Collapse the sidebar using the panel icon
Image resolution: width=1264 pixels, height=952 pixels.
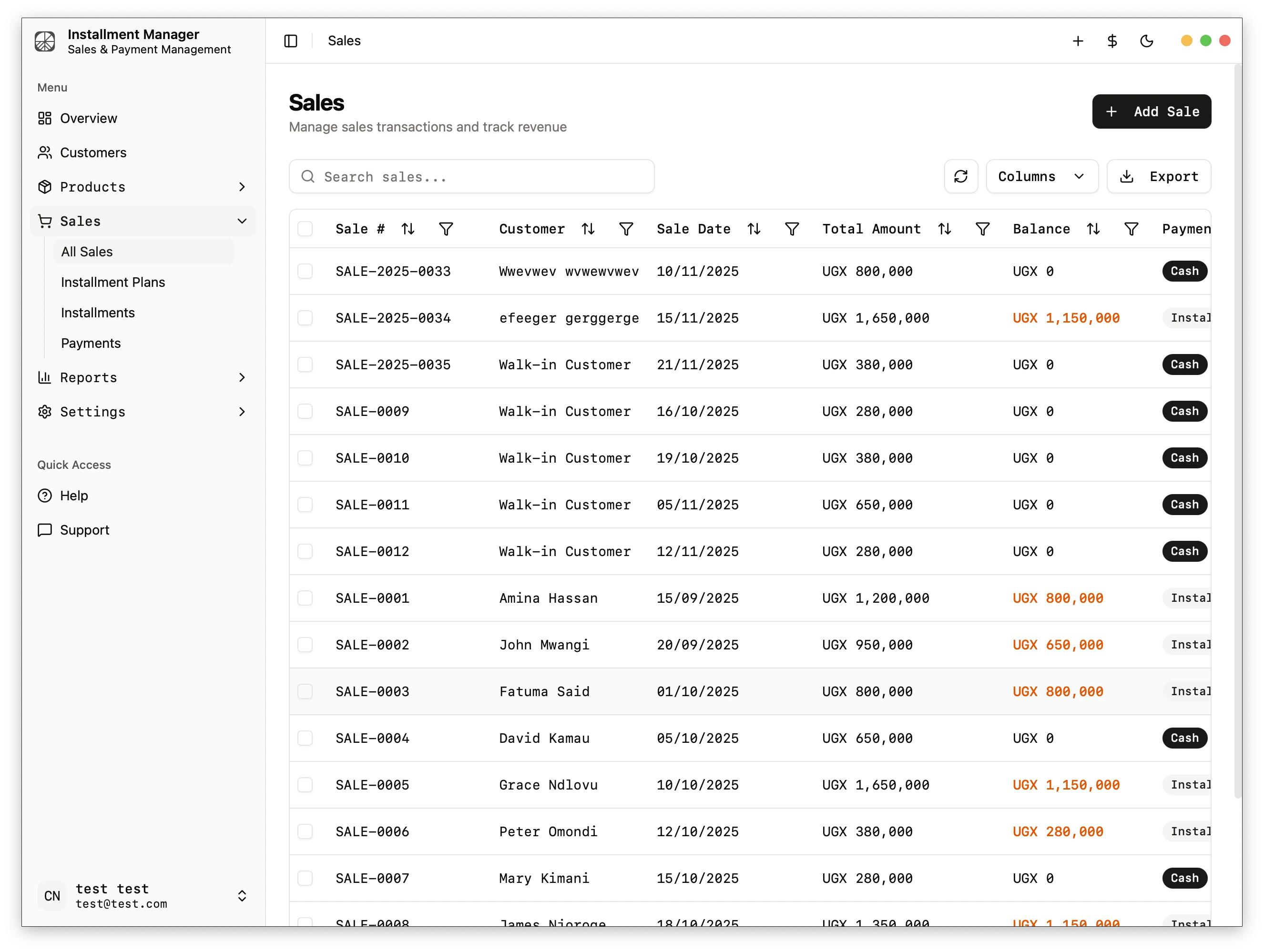(291, 41)
